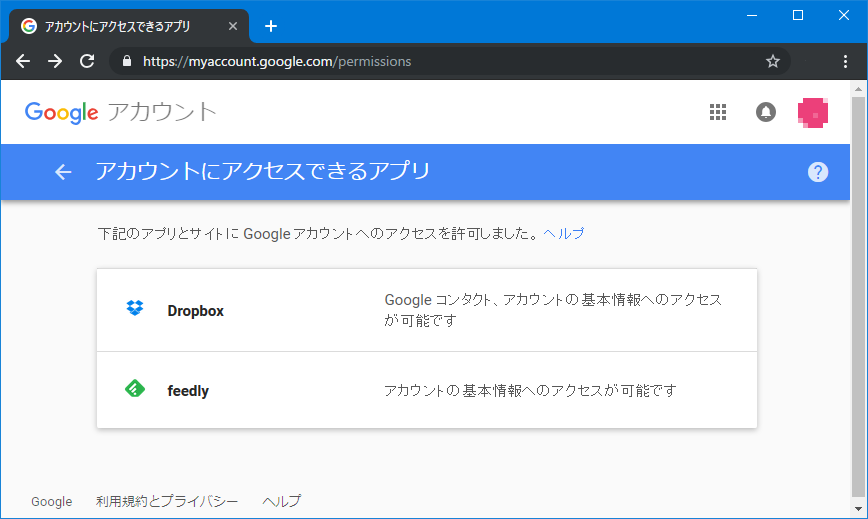Minimize the Chrome window
Screen dimensions: 868x519
pyautogui.click(x=752, y=15)
